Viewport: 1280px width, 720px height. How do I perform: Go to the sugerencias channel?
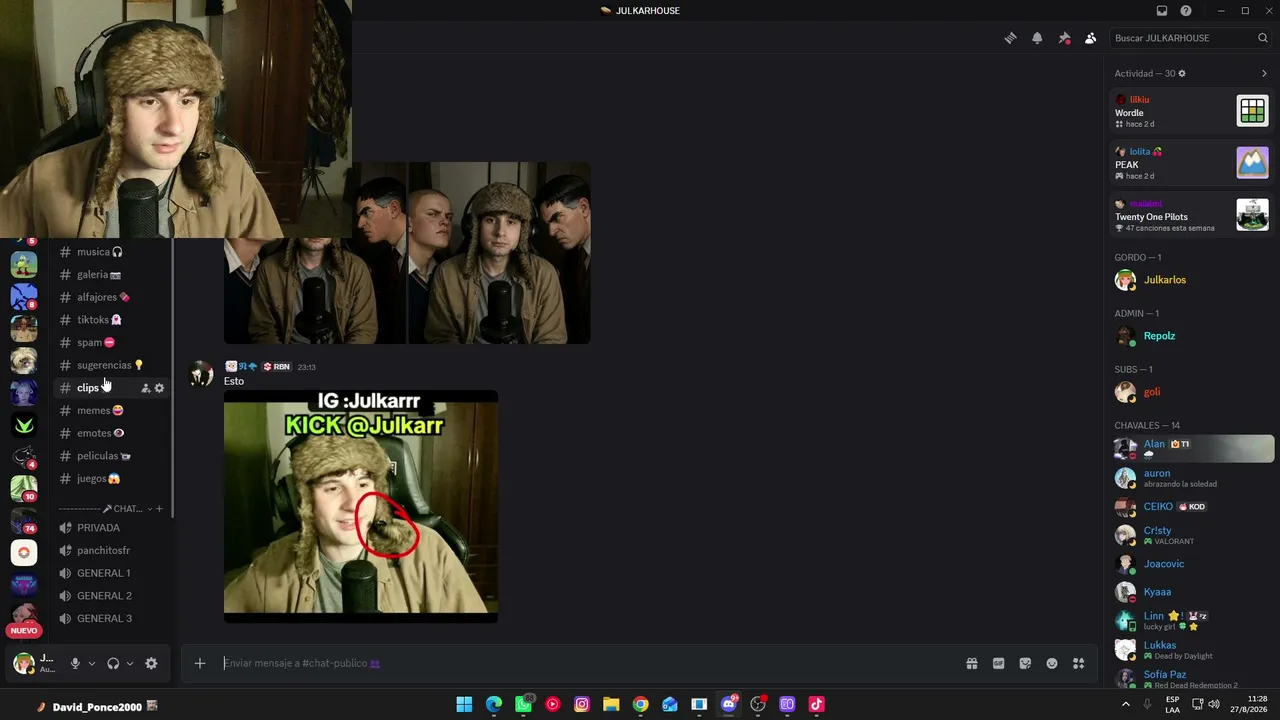click(x=111, y=365)
